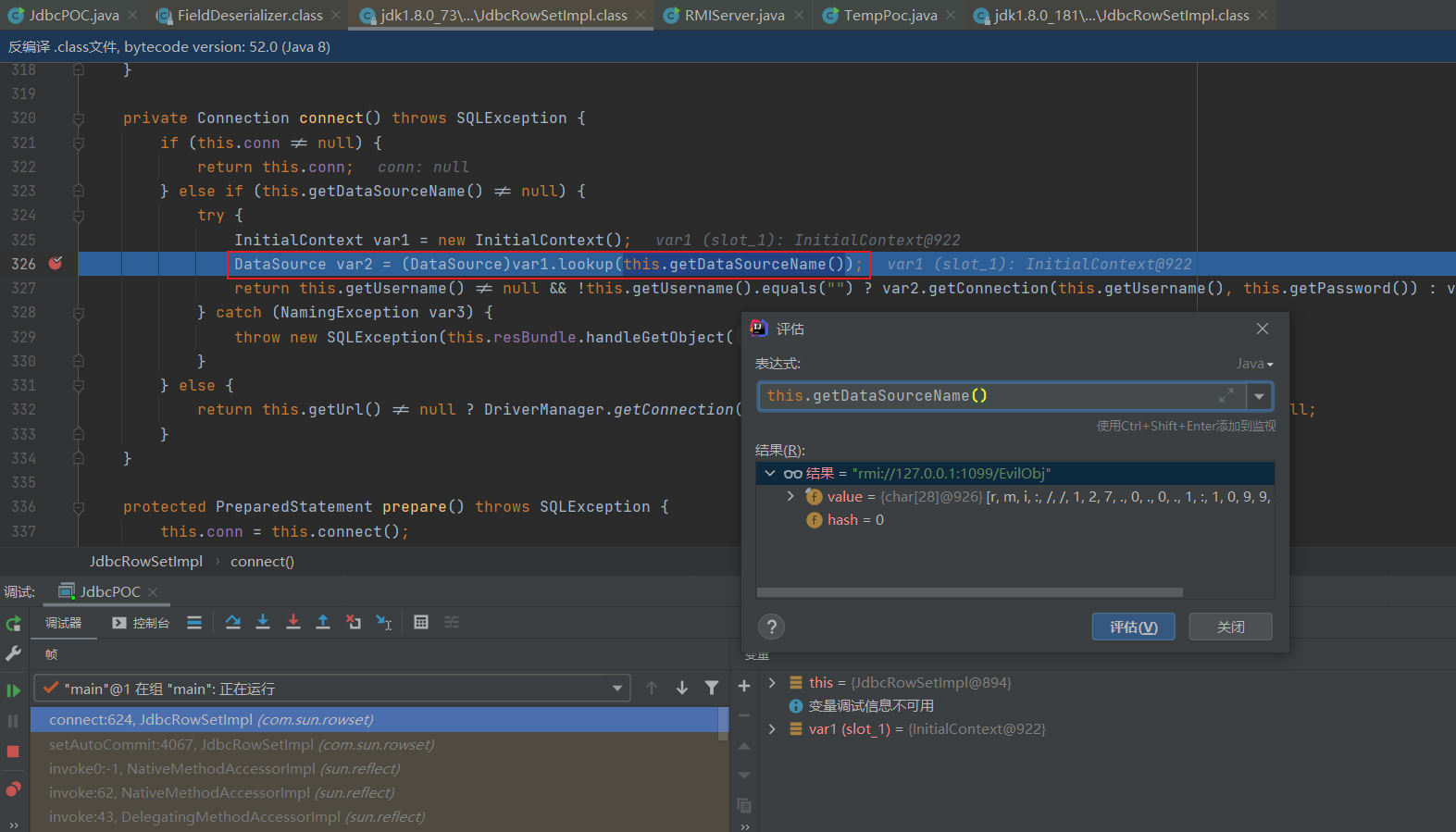Click the Run to Cursor icon
The width and height of the screenshot is (1456, 832).
point(384,623)
